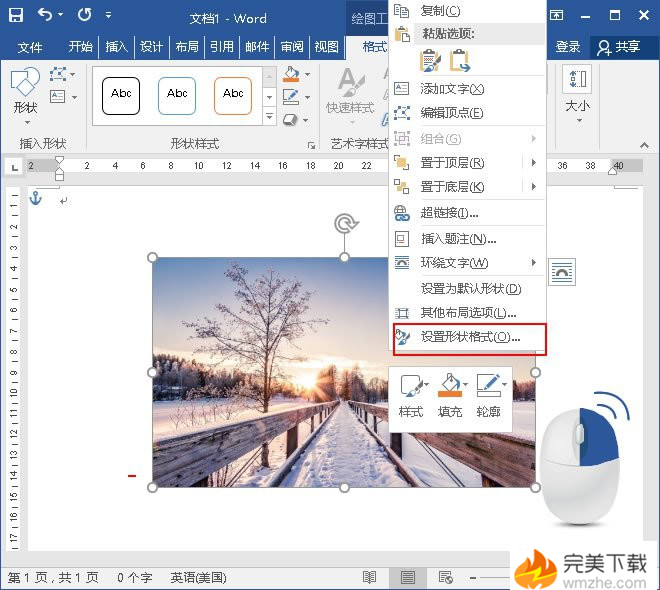Open the Shape Effects dropdown arrow

pyautogui.click(x=306, y=120)
